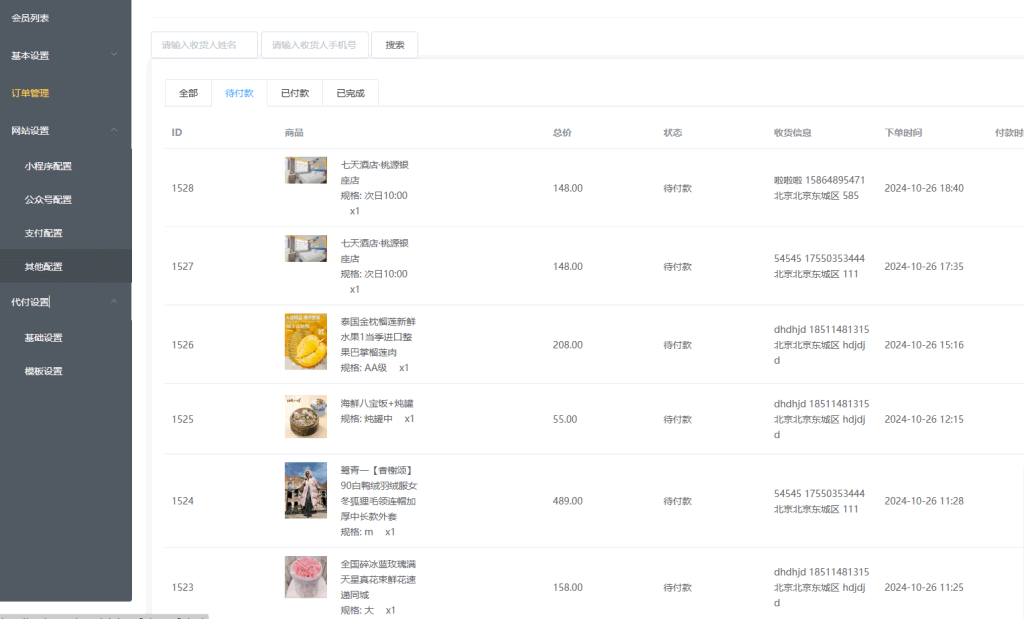This screenshot has width=1024, height=619.
Task: Click the hotel room thumbnail for order 1528
Action: click(x=305, y=170)
